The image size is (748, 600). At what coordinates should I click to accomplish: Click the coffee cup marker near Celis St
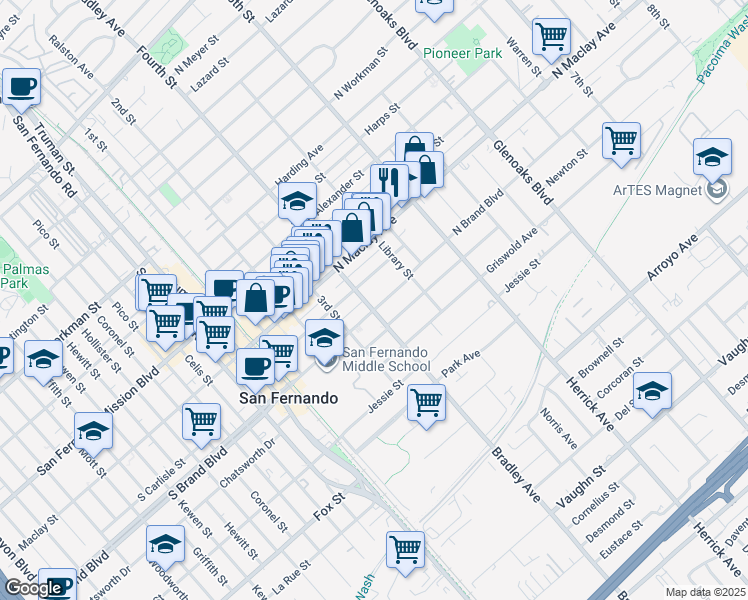click(x=256, y=366)
